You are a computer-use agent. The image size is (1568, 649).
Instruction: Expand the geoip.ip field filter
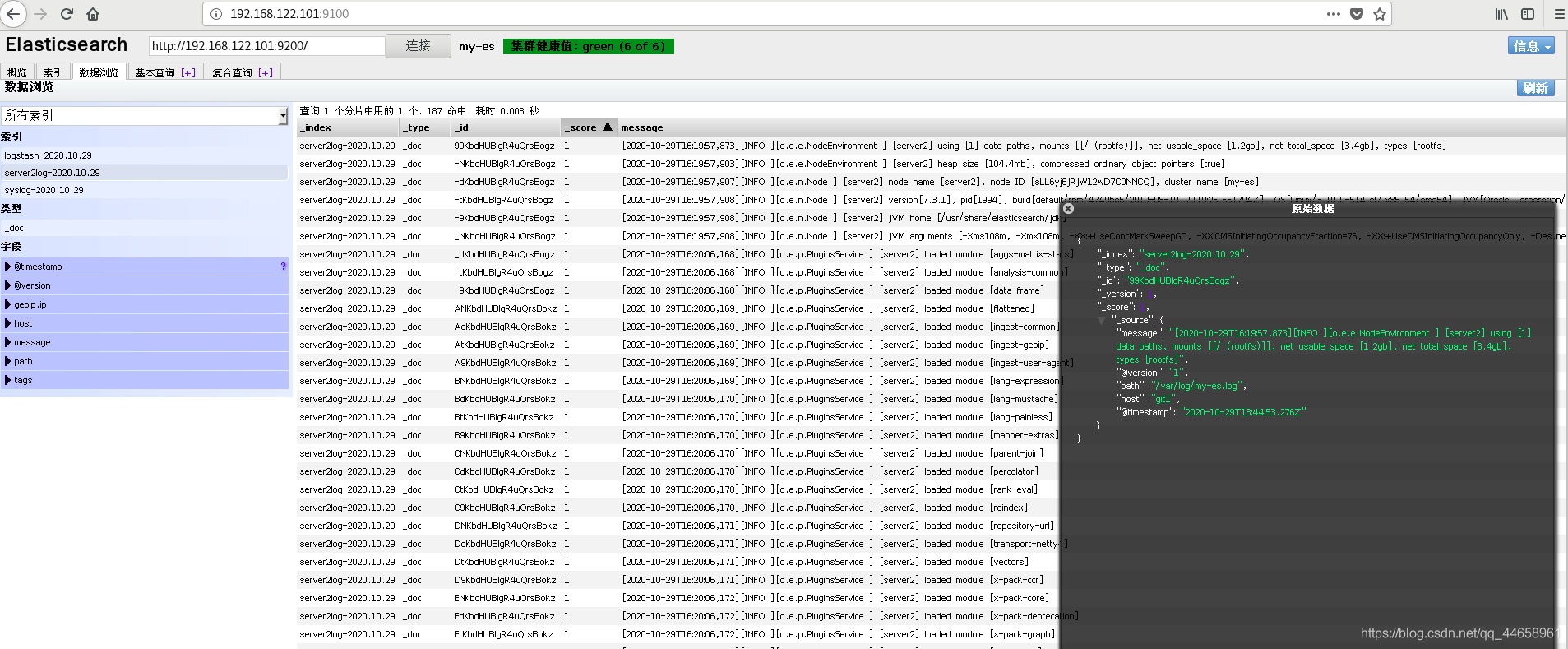point(7,304)
